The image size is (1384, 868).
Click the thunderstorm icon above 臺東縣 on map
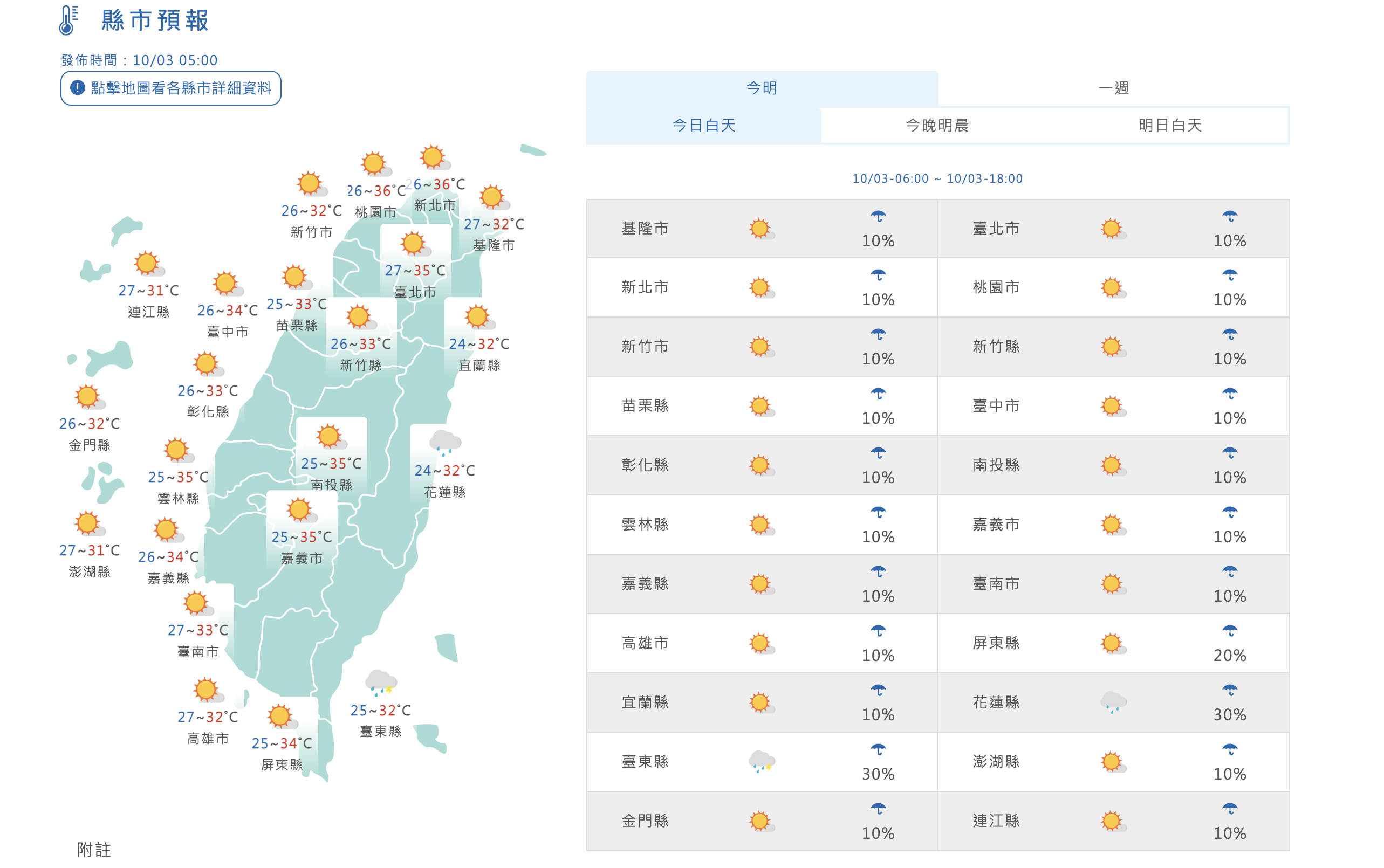click(x=381, y=683)
